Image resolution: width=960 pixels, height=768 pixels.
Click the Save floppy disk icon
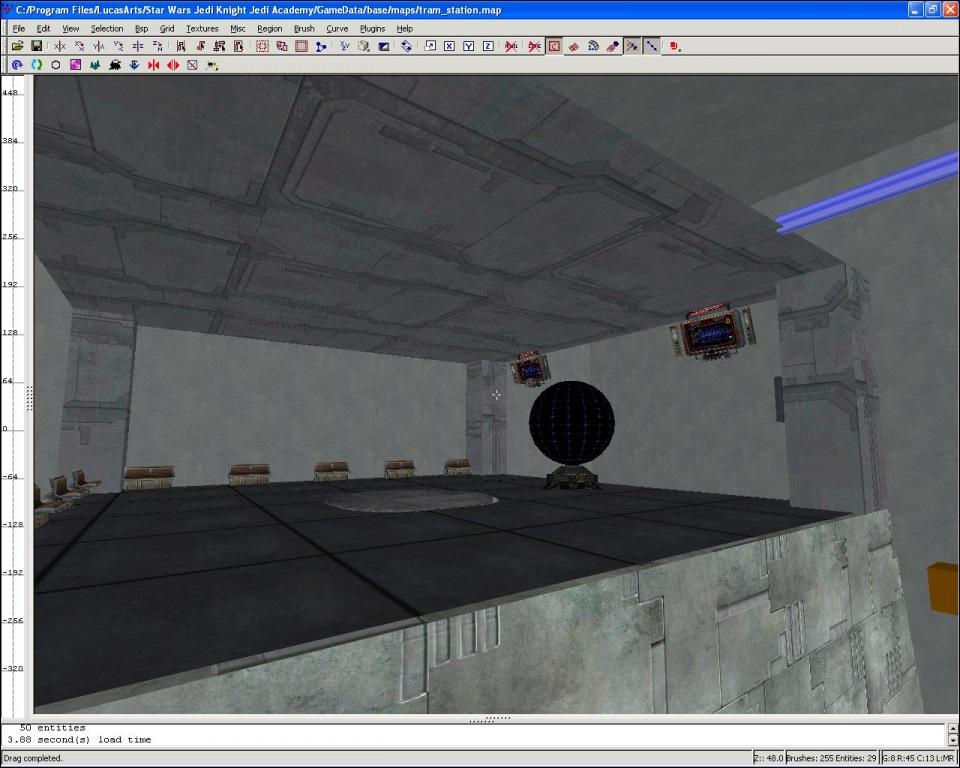tap(36, 46)
